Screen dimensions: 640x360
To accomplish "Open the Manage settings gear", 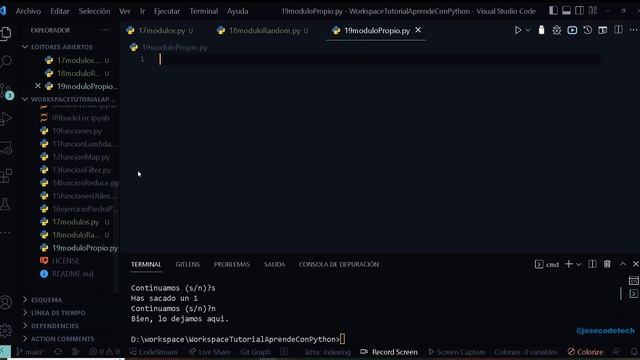I will [6, 330].
